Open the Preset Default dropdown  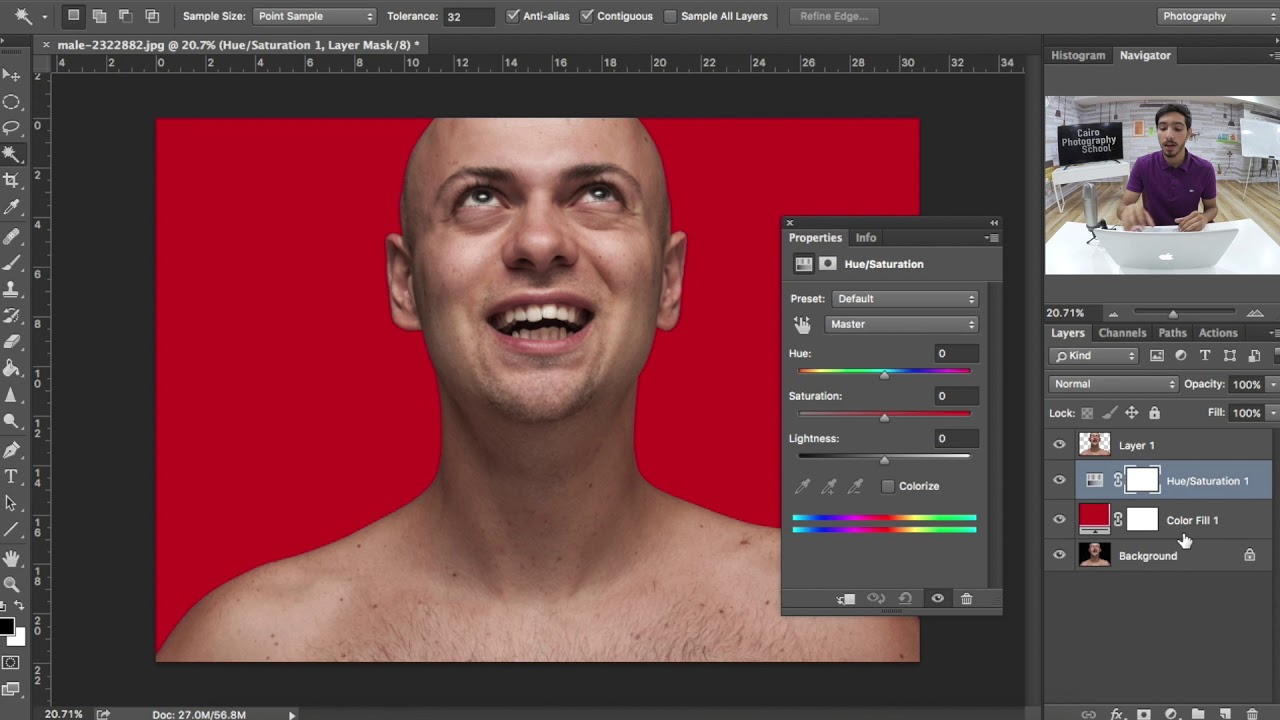pos(904,299)
